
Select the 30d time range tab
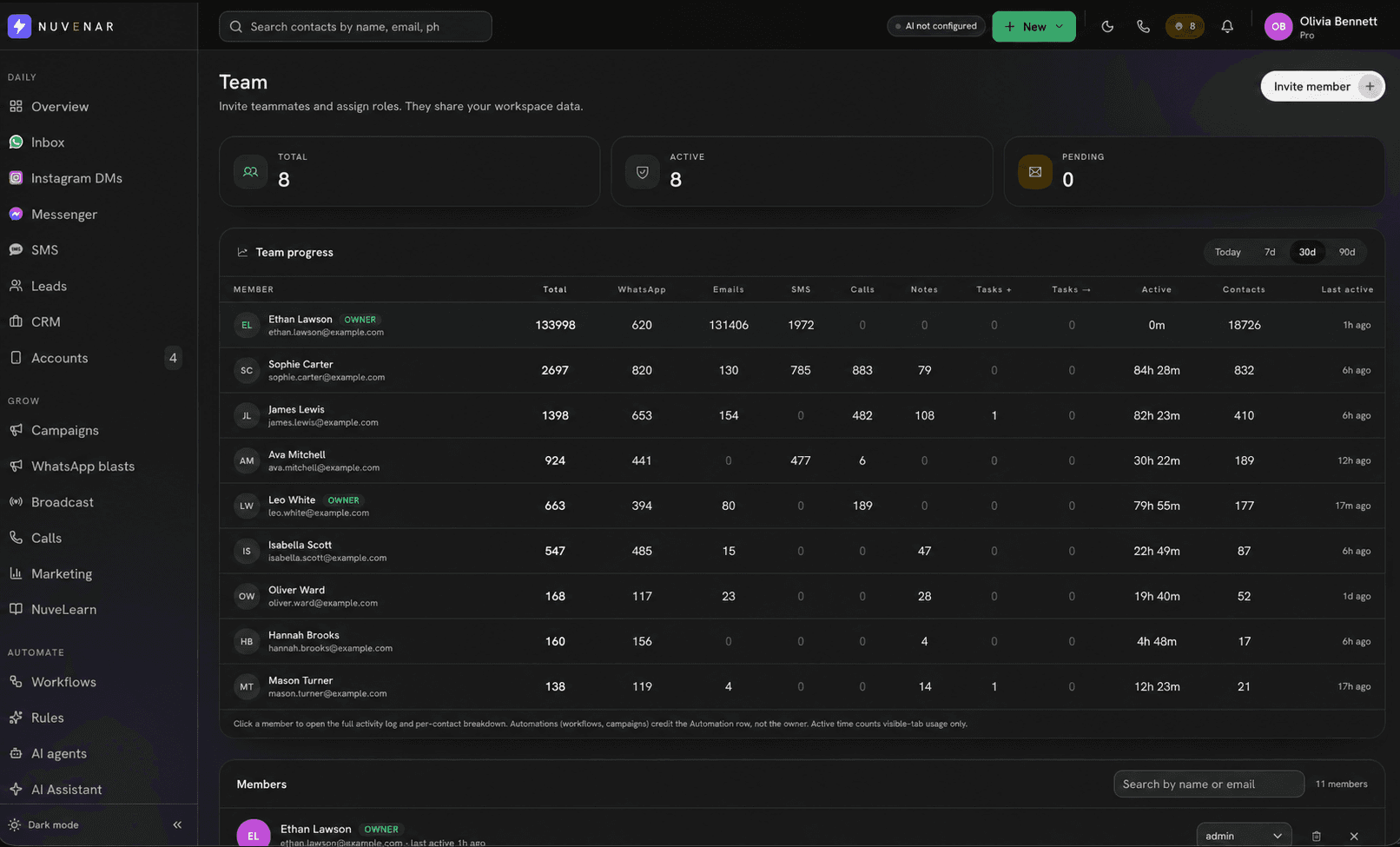click(1307, 252)
